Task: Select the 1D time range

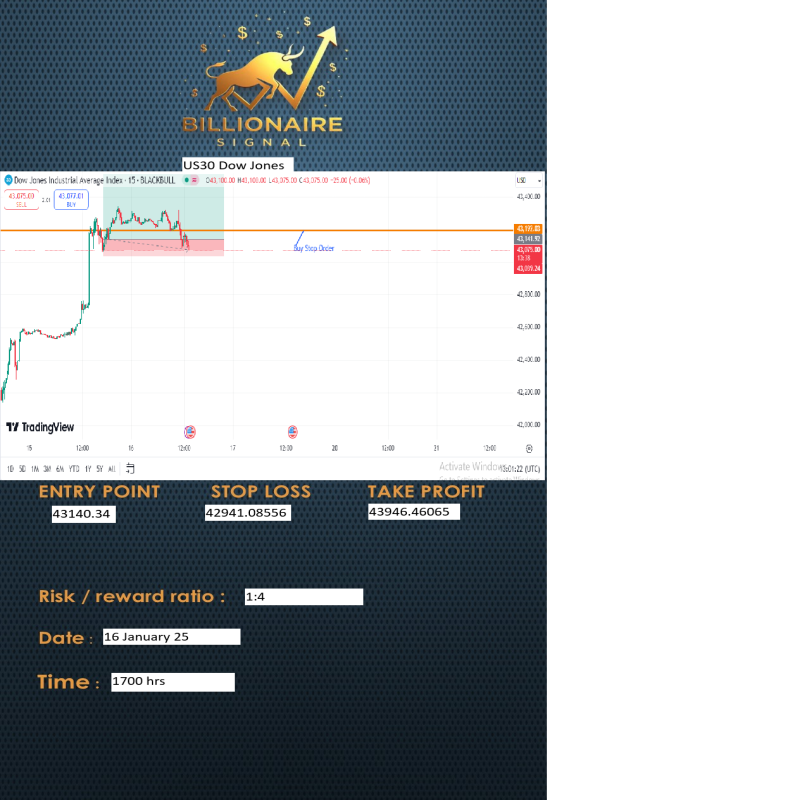Action: pyautogui.click(x=10, y=468)
